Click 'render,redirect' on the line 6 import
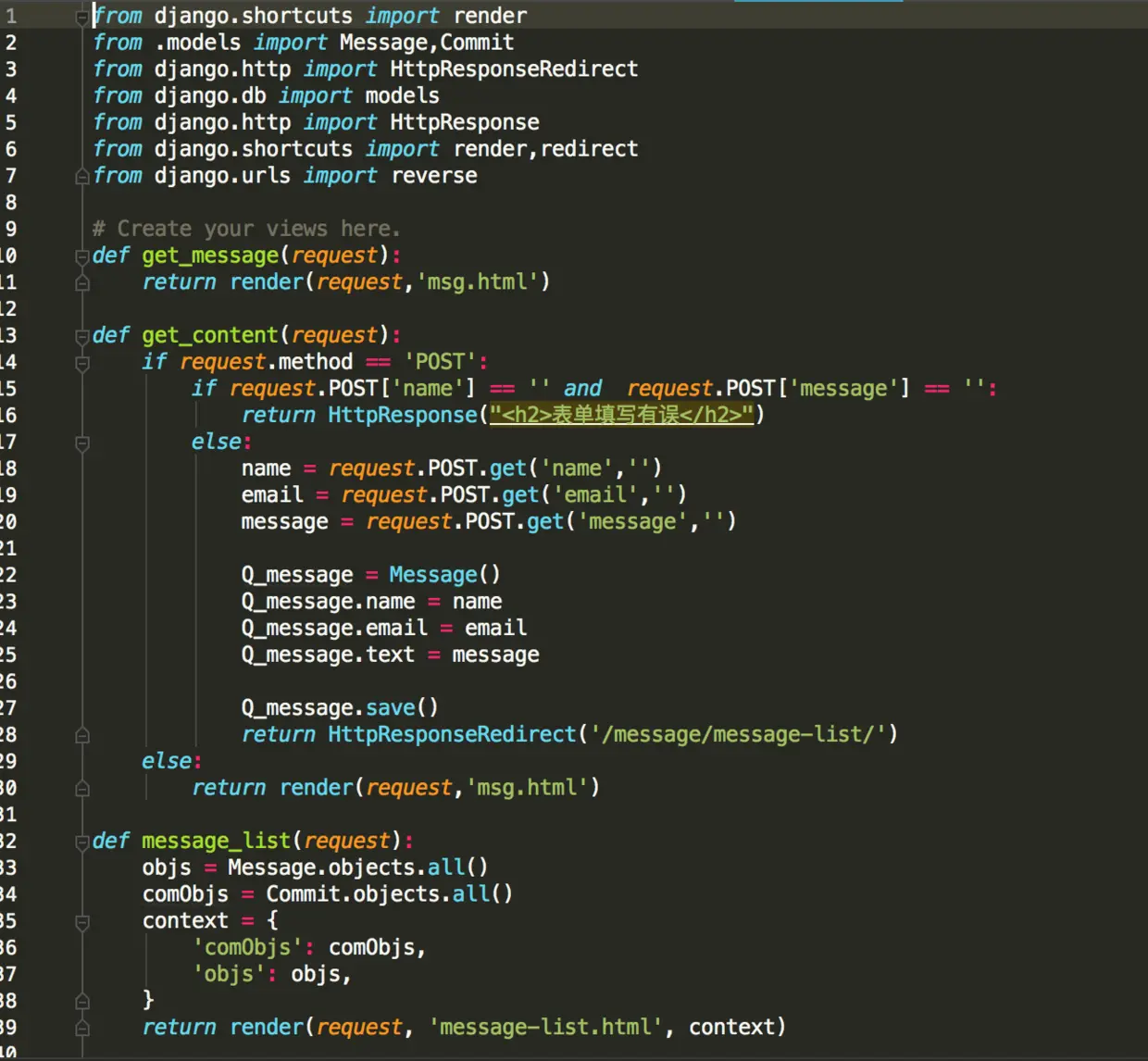The image size is (1148, 1061). [545, 149]
